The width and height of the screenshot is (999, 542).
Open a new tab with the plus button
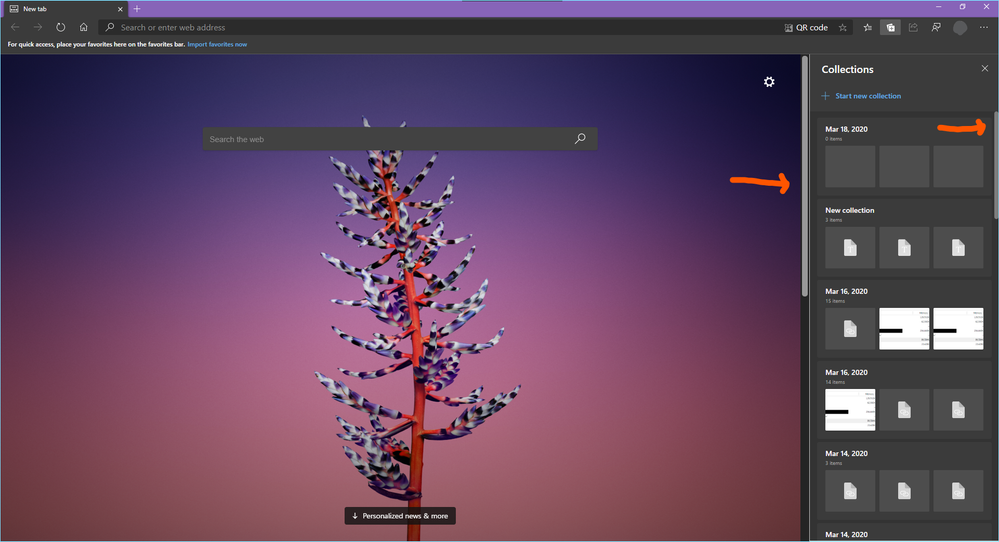pos(137,9)
